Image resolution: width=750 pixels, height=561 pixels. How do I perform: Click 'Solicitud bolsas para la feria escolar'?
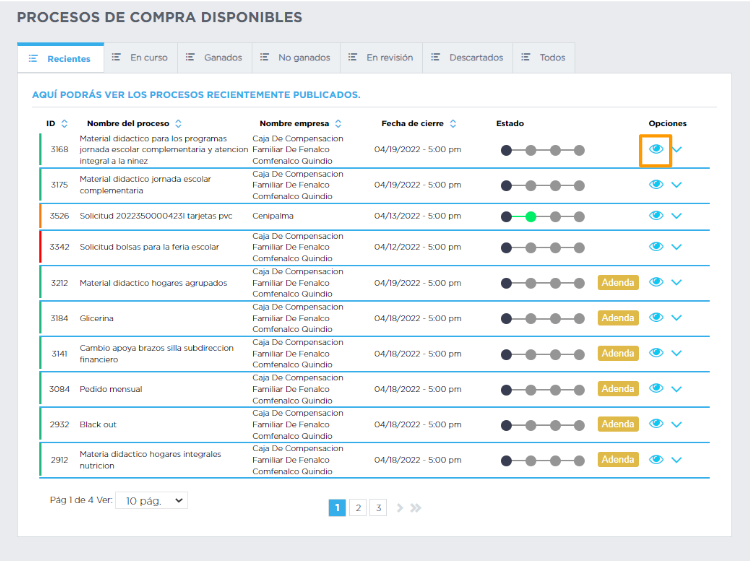[149, 247]
